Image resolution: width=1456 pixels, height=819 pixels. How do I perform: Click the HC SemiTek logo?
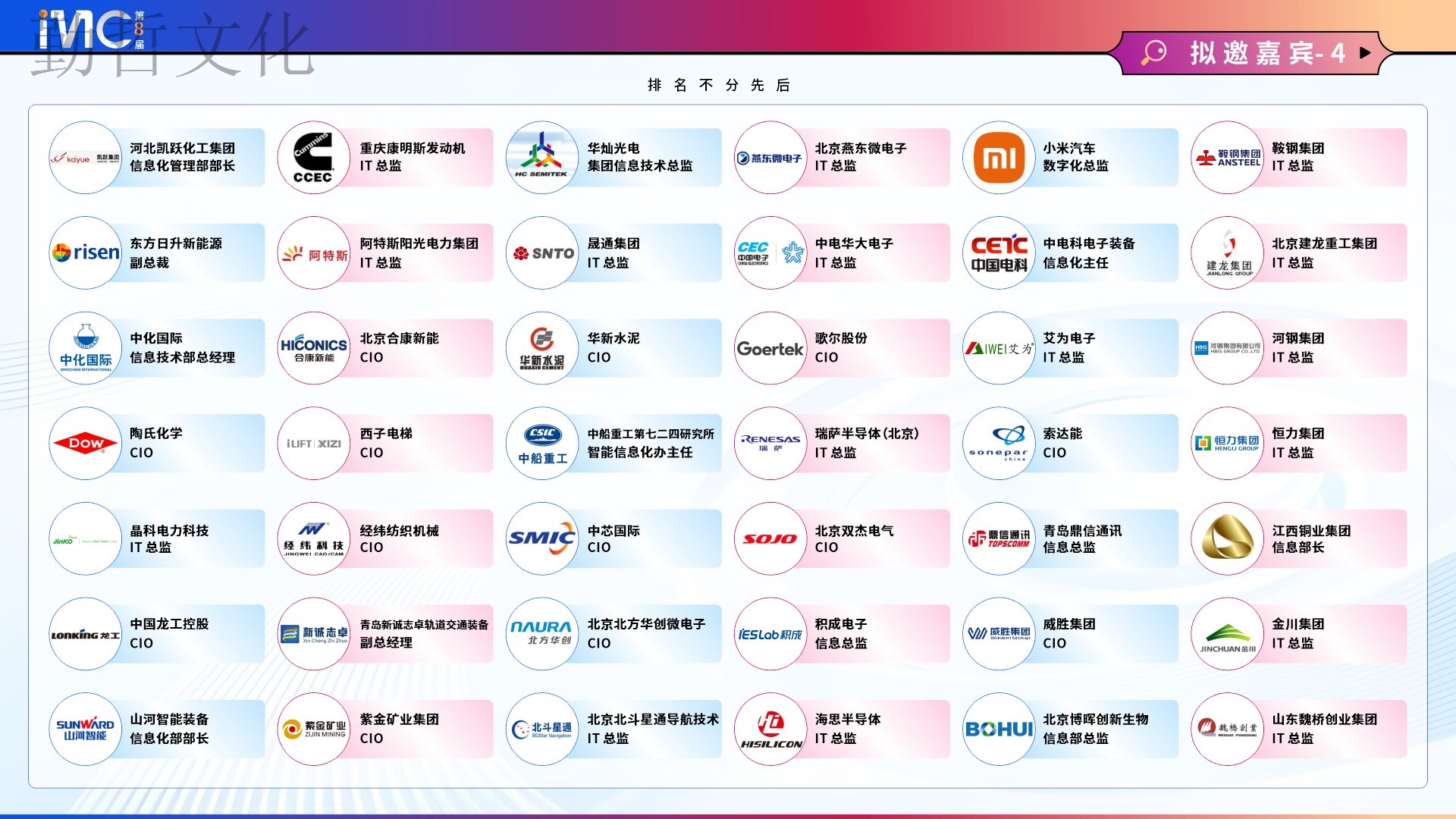point(541,155)
